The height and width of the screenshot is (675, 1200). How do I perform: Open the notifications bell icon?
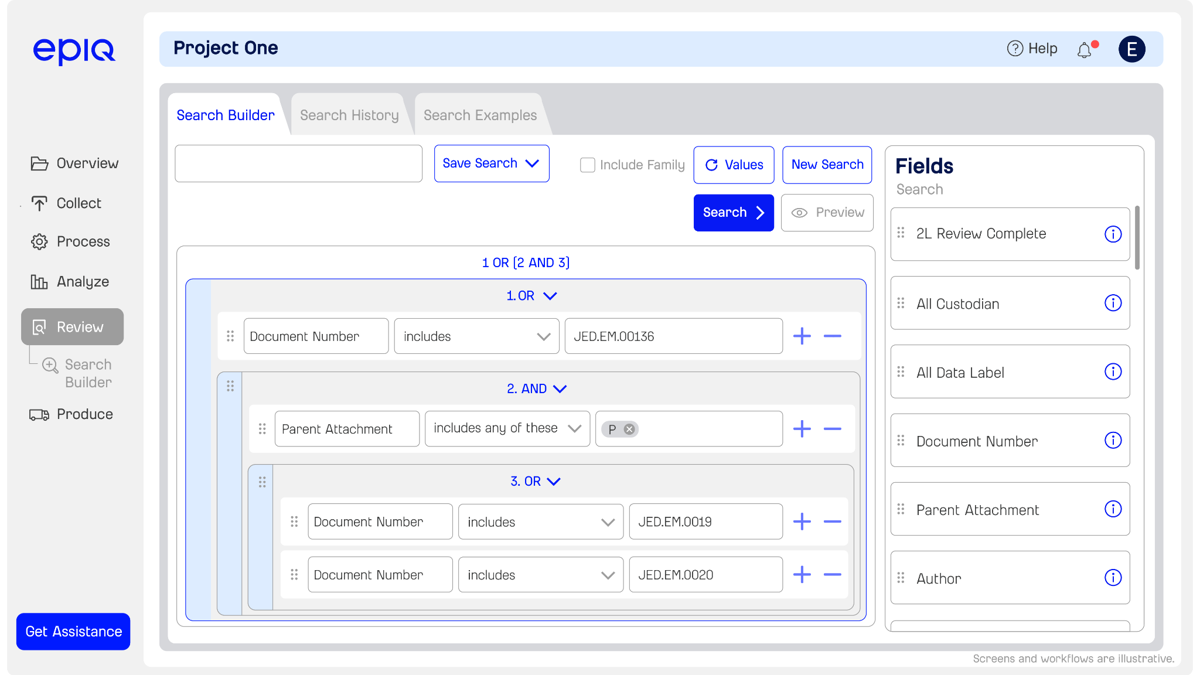(x=1086, y=49)
